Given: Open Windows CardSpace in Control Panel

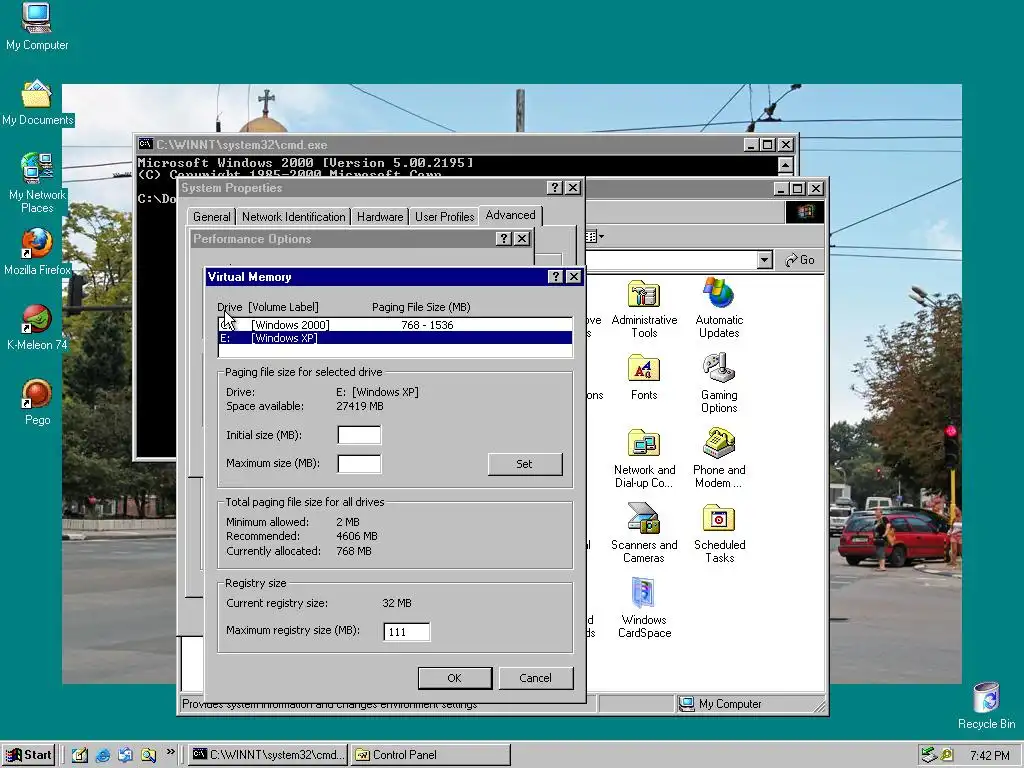Looking at the screenshot, I should pos(644,609).
